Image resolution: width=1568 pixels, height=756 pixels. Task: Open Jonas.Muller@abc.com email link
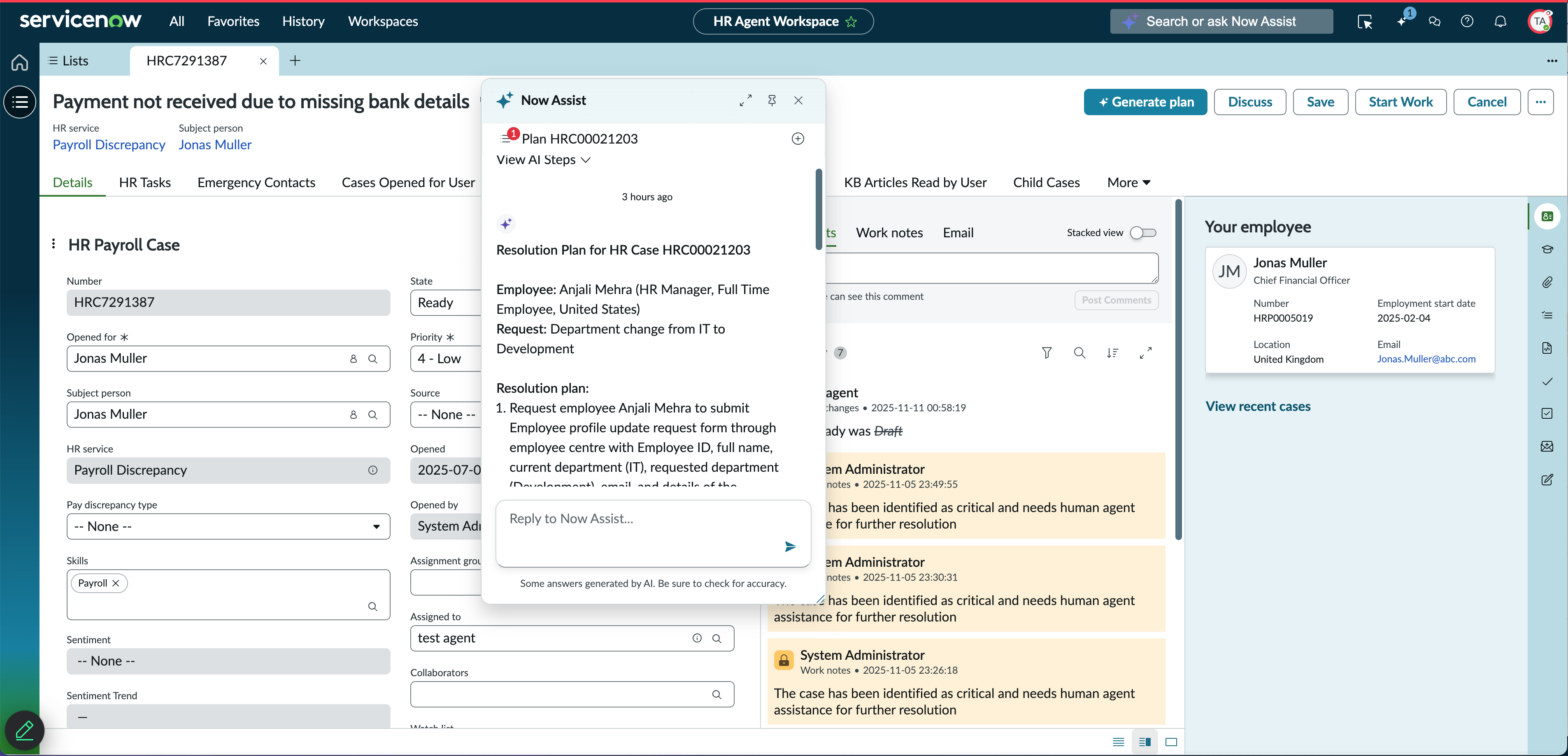(x=1426, y=359)
